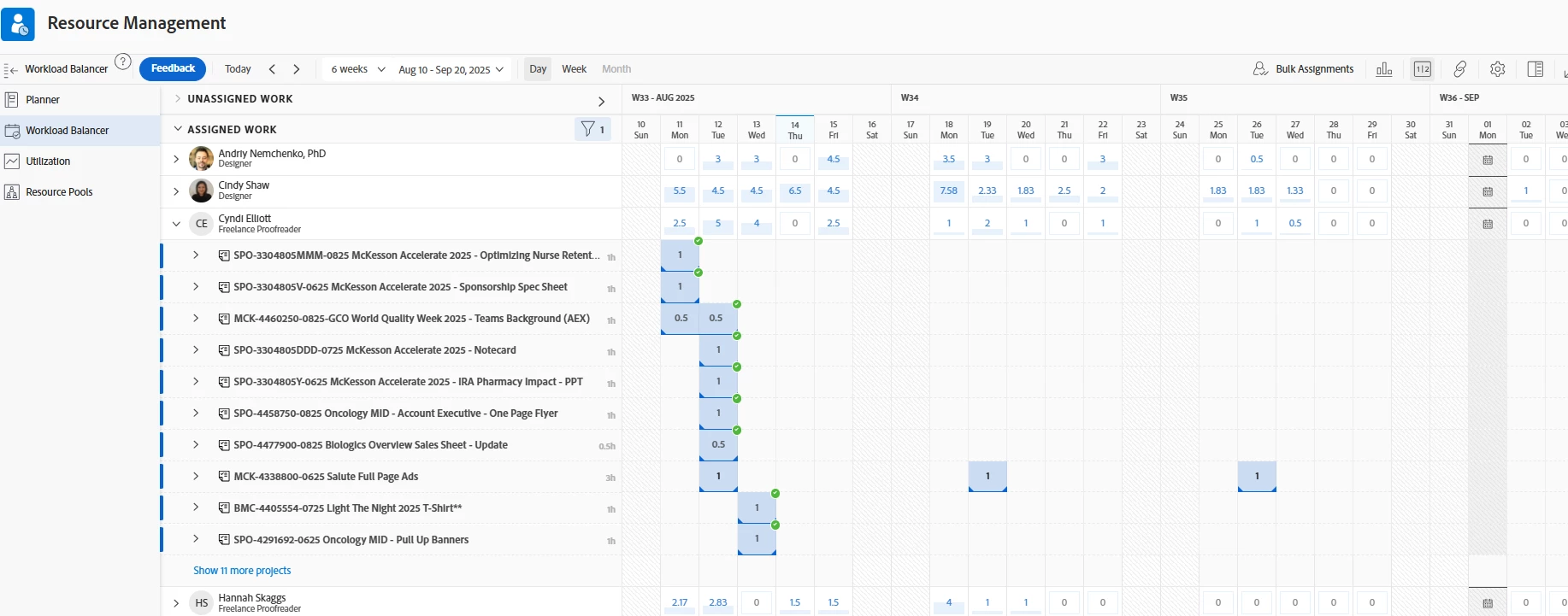The height and width of the screenshot is (616, 1568).
Task: Click project icon of Light The Night T-Shirt row
Action: pos(224,508)
